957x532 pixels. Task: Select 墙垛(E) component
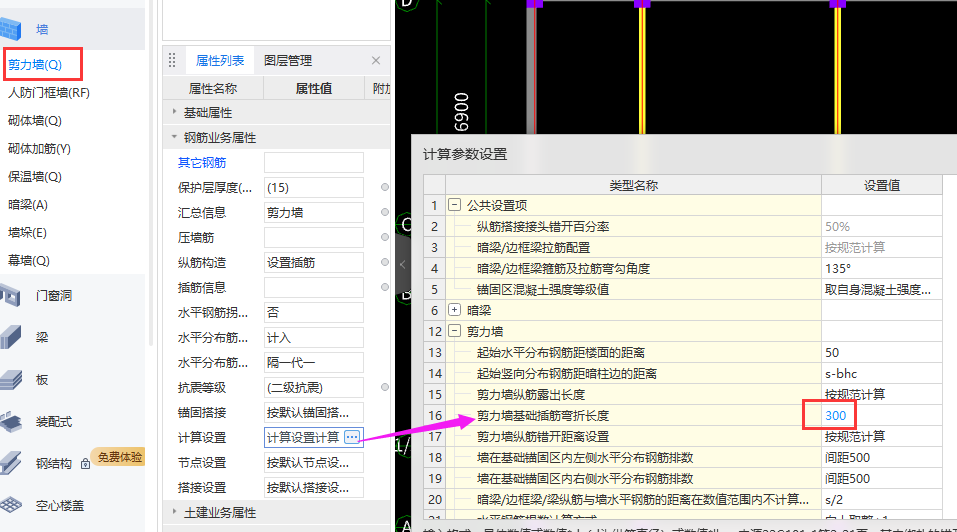click(x=27, y=233)
